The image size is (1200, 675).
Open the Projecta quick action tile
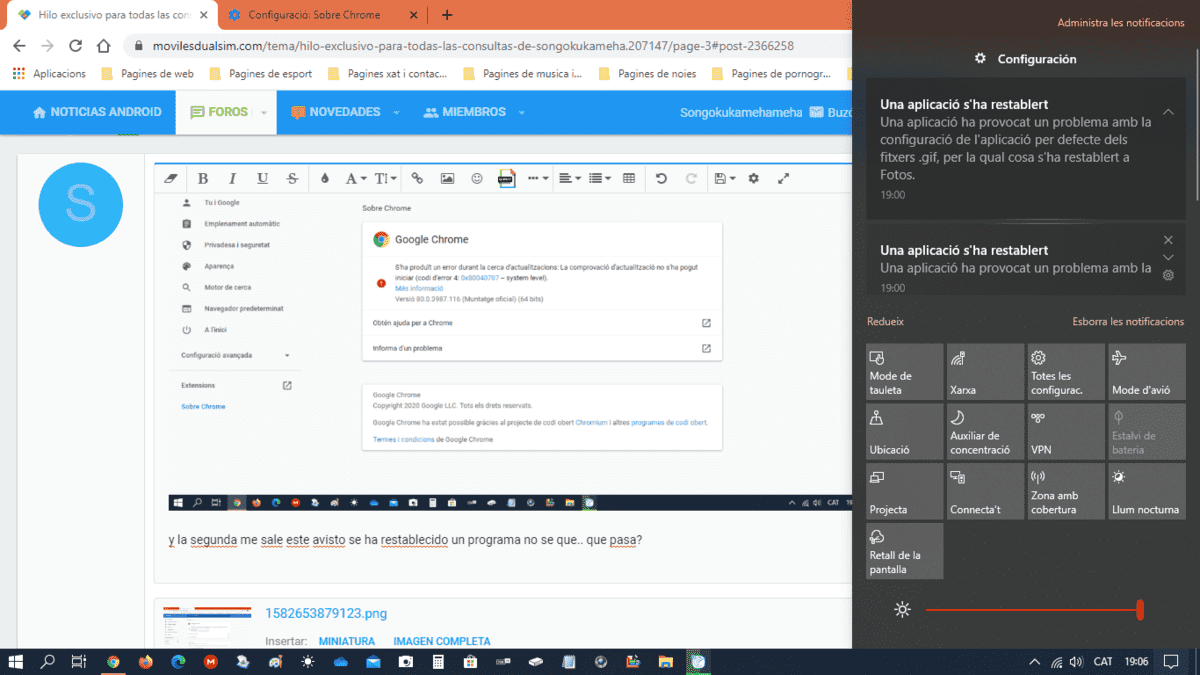904,491
